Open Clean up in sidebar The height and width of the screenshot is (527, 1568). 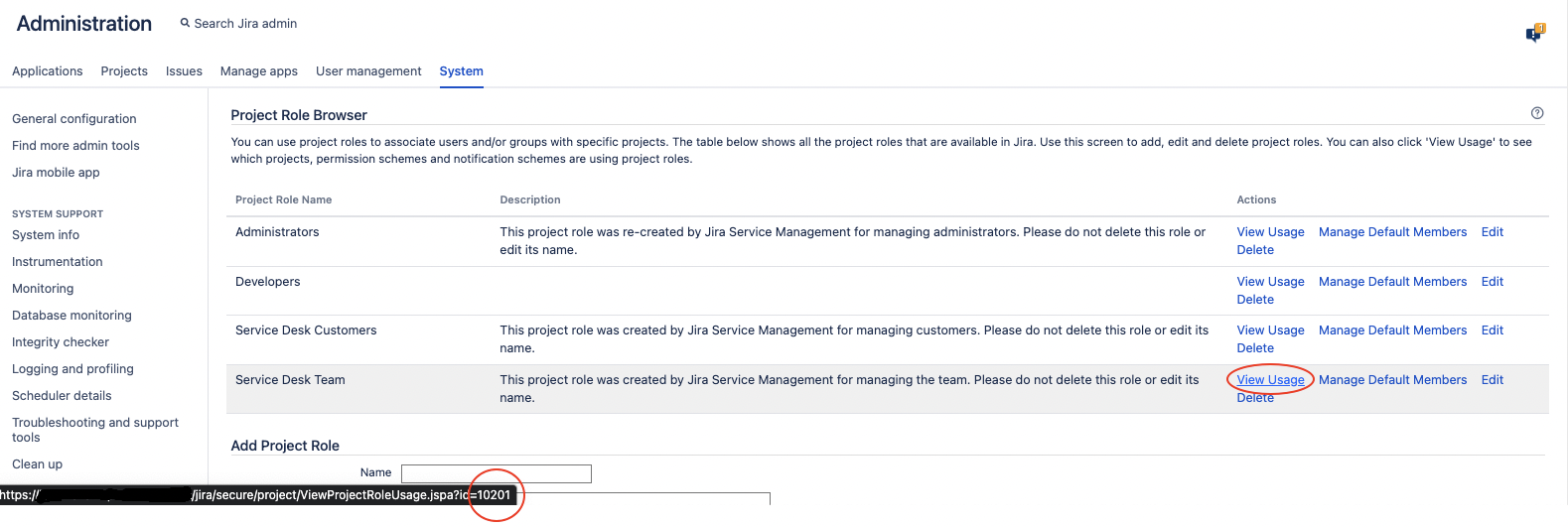(37, 464)
